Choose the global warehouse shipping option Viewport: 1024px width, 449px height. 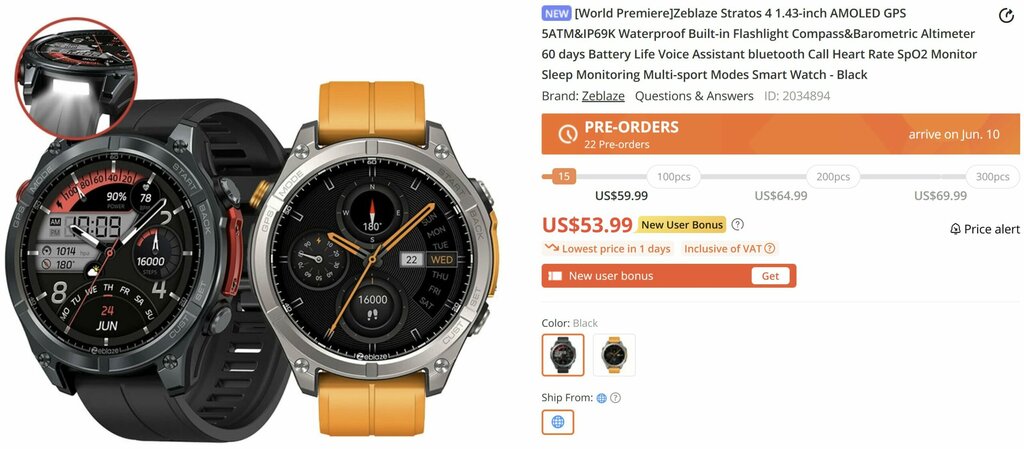tap(558, 422)
